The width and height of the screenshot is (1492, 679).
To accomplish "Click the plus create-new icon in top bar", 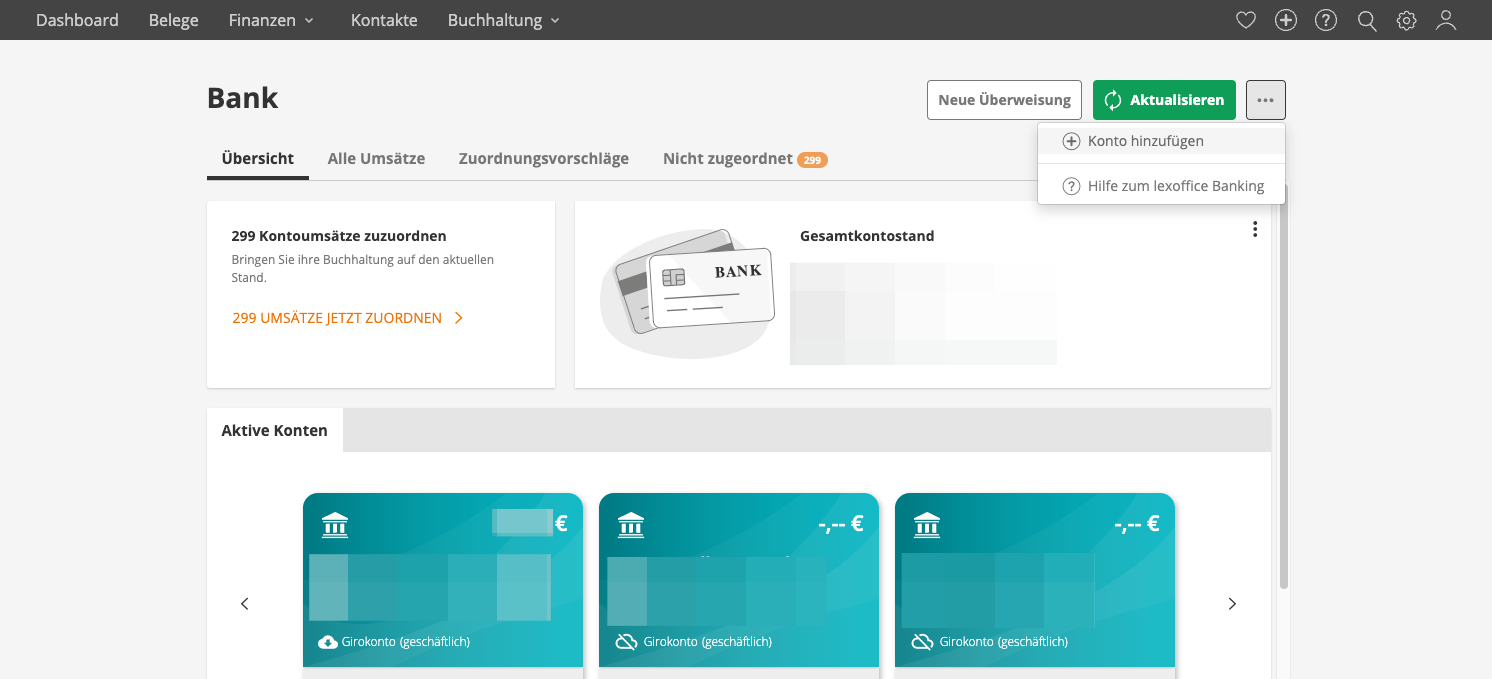I will point(1286,20).
